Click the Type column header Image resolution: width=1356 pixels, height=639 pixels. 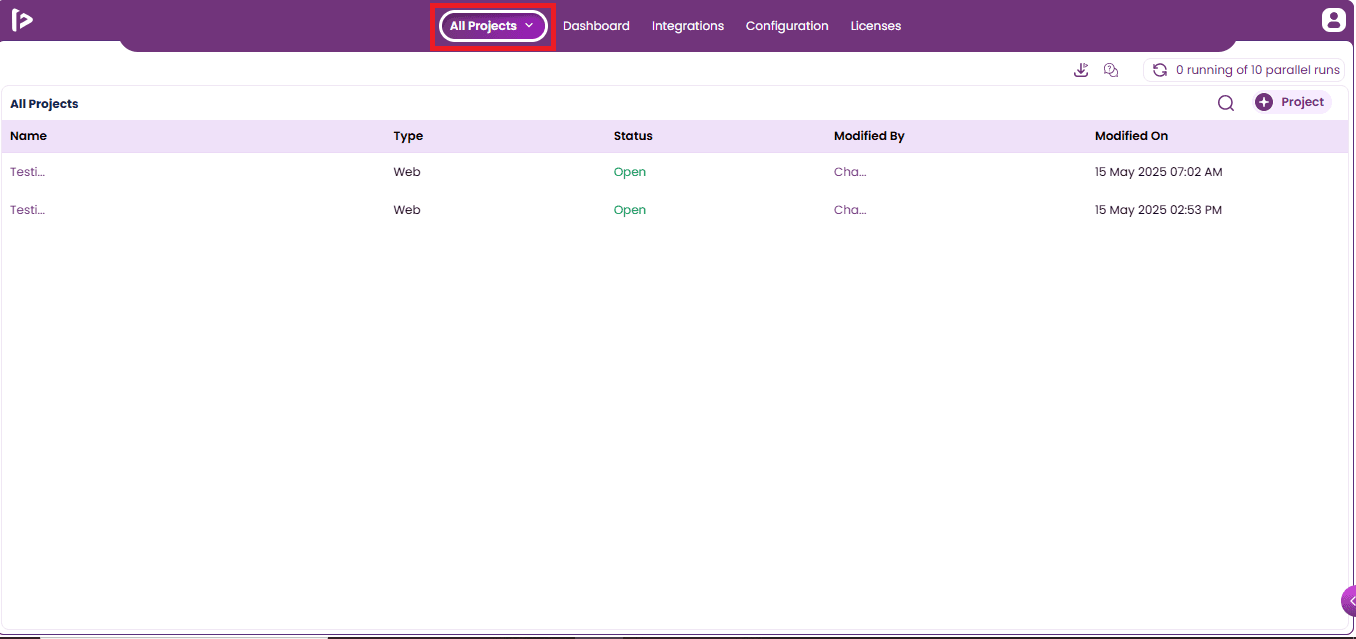pyautogui.click(x=408, y=136)
